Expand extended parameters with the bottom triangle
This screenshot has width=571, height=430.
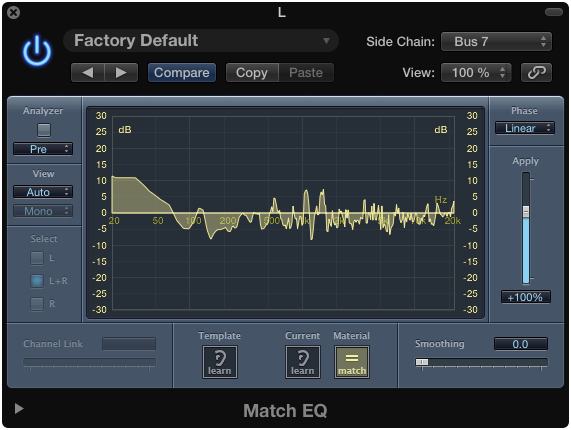tap(19, 409)
